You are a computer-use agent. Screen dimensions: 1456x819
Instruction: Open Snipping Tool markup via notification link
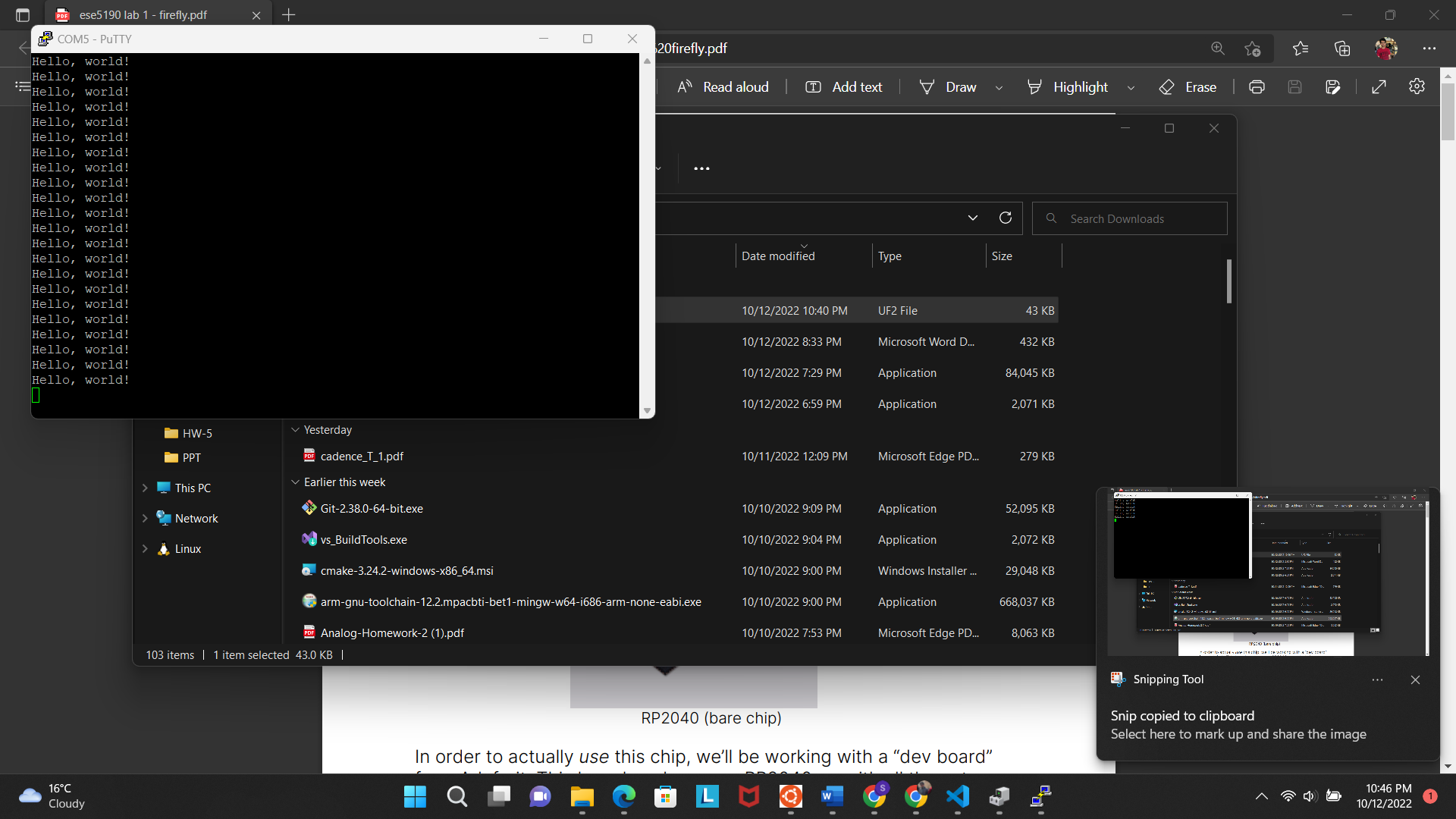1238,734
